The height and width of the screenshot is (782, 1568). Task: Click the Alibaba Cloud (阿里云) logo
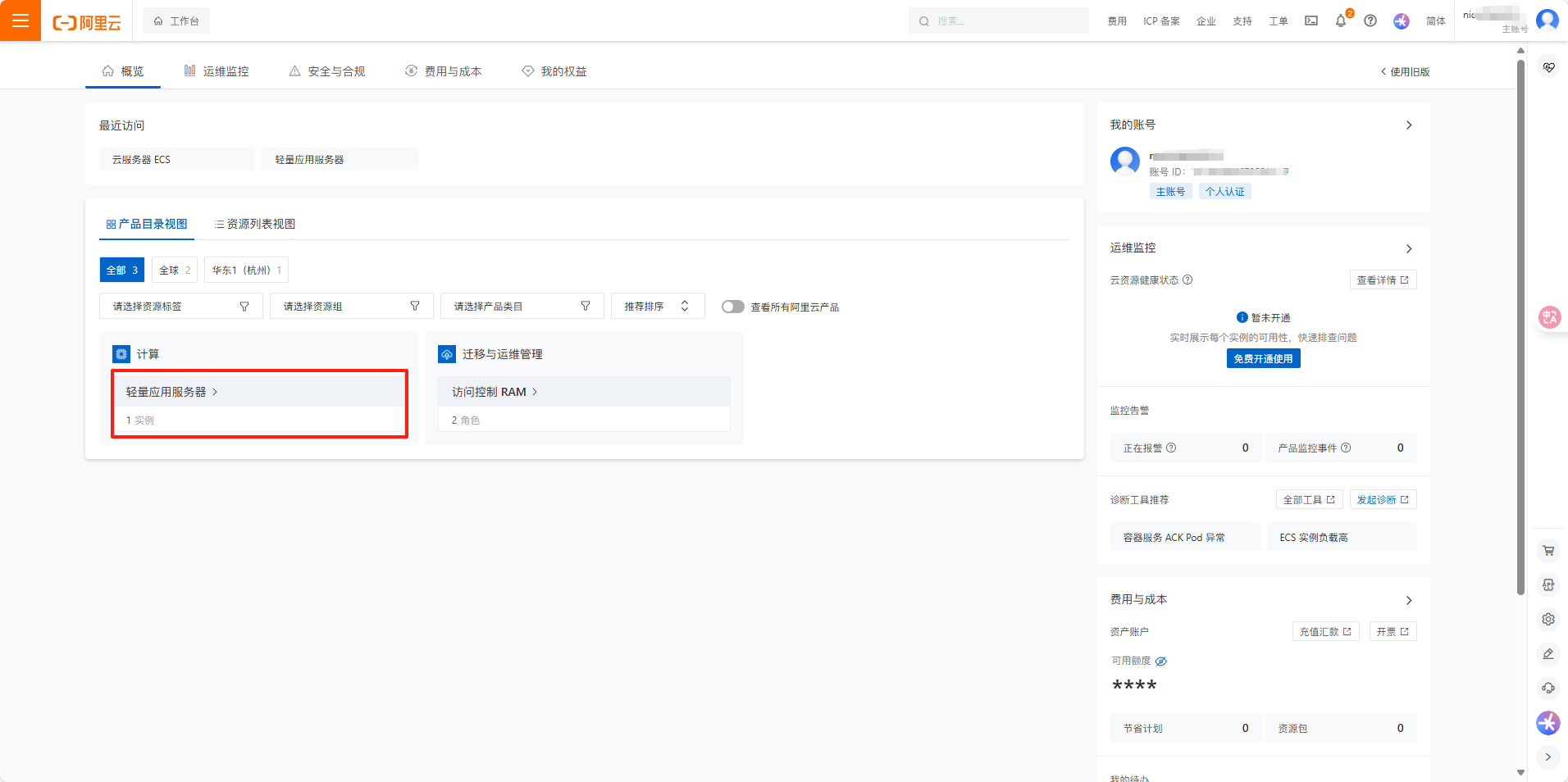87,22
